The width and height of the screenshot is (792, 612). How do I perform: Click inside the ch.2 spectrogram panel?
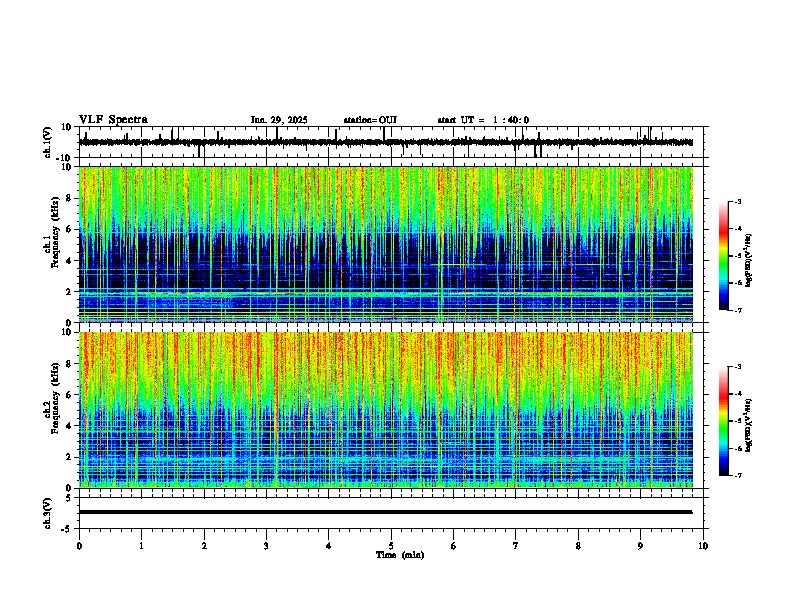385,410
